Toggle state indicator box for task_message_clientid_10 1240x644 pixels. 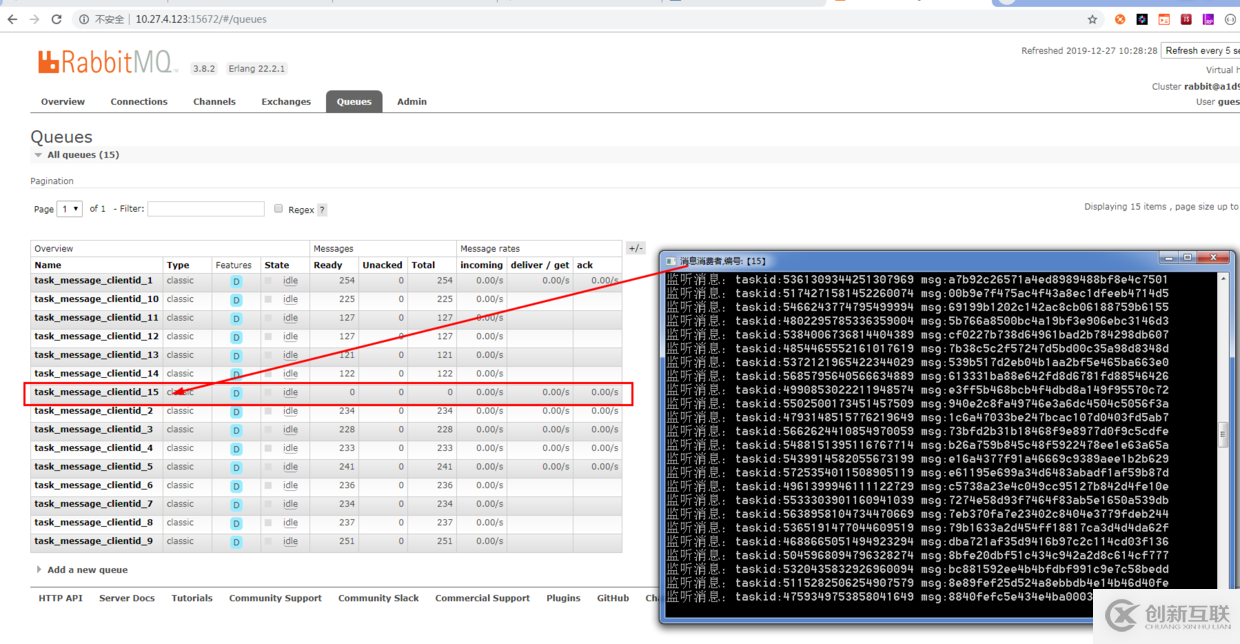tap(268, 299)
